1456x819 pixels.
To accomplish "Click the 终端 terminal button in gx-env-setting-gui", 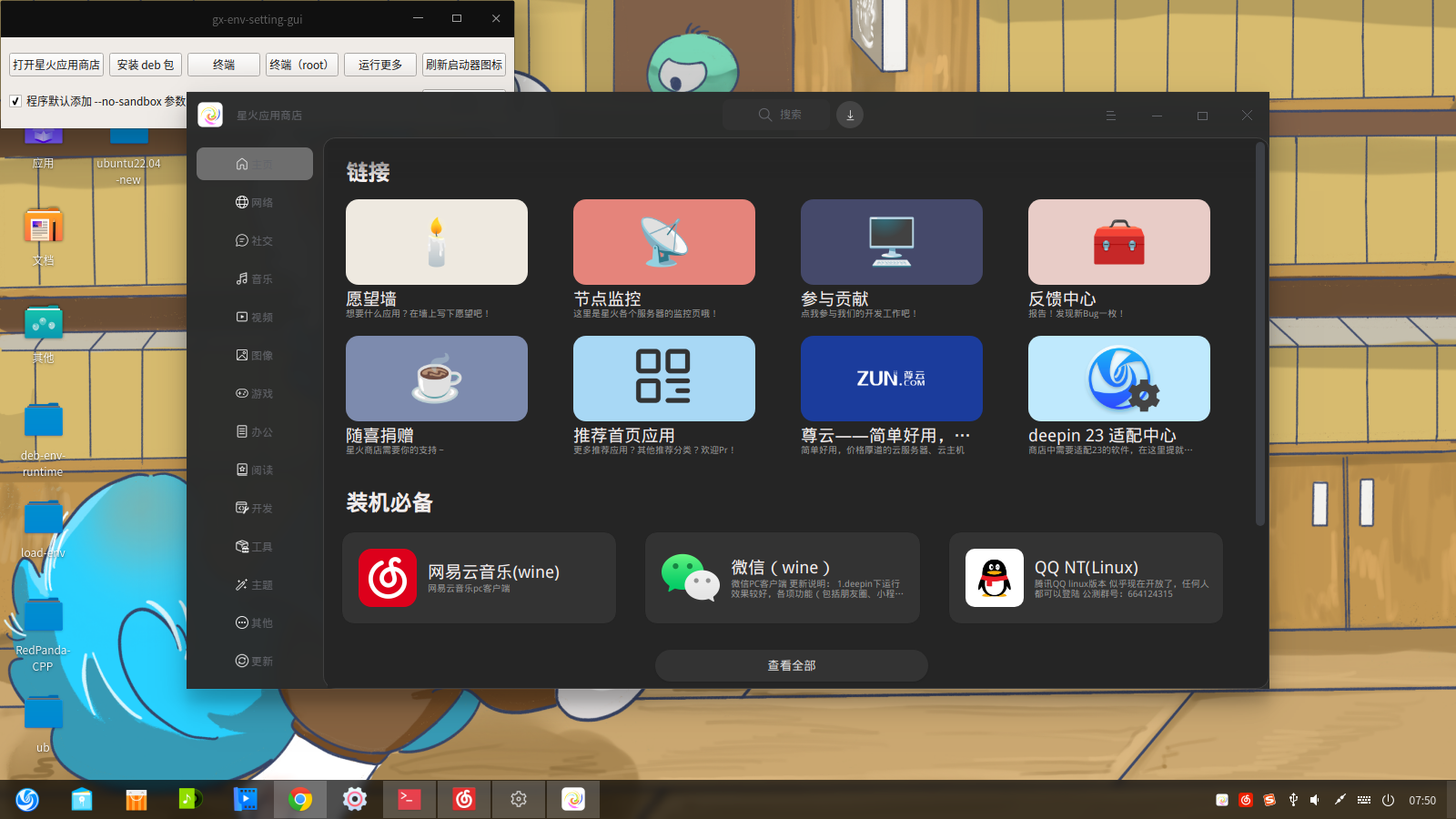I will tap(224, 65).
